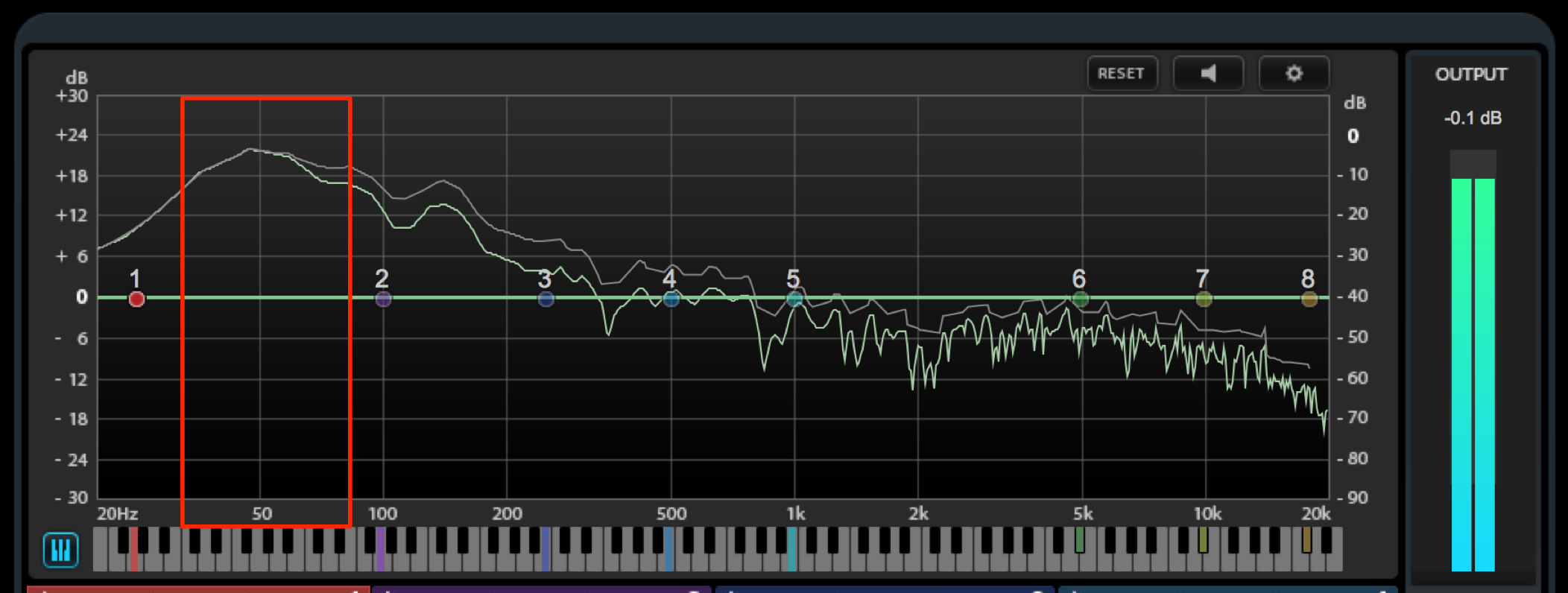Click the red highlighted piano key
The width and height of the screenshot is (1568, 593).
134,549
